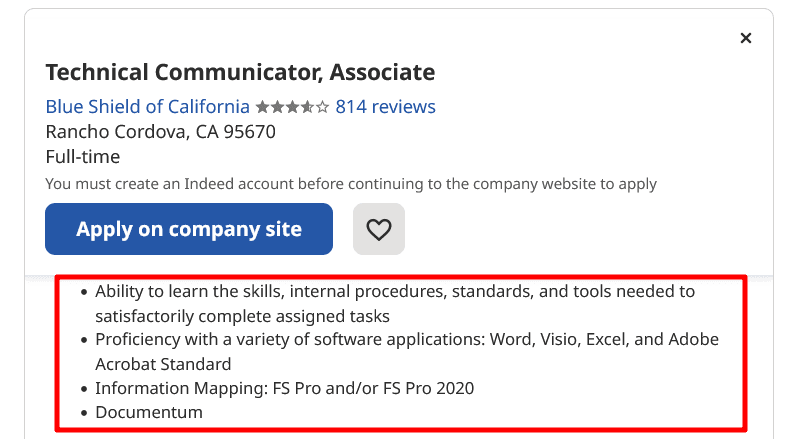Click the middle star of the rating
The height and width of the screenshot is (439, 801).
point(292,107)
